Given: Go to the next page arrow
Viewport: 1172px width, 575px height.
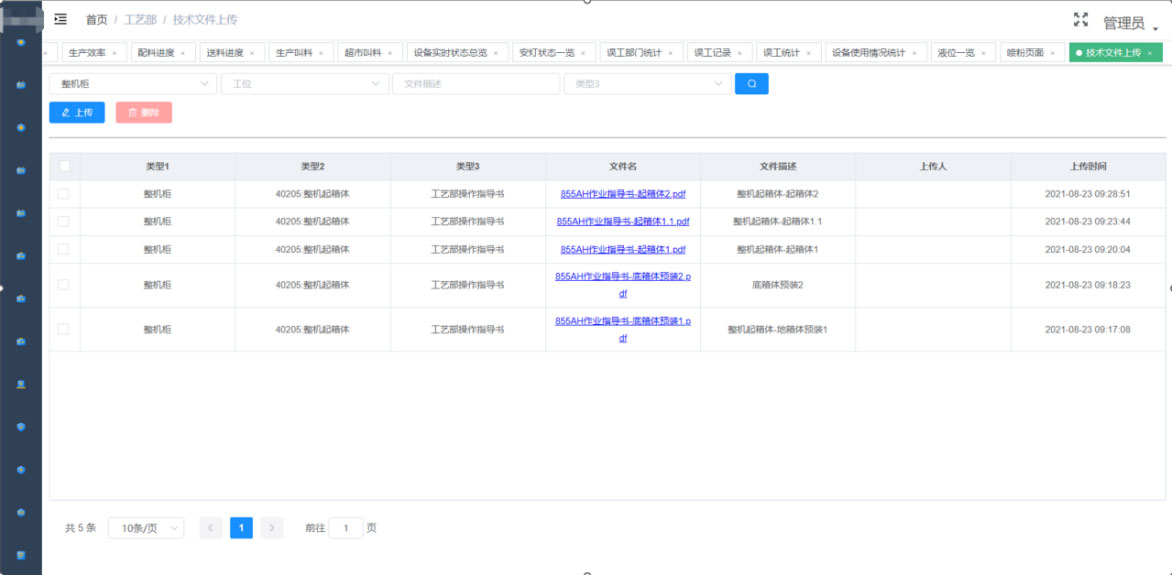Looking at the screenshot, I should pyautogui.click(x=272, y=528).
